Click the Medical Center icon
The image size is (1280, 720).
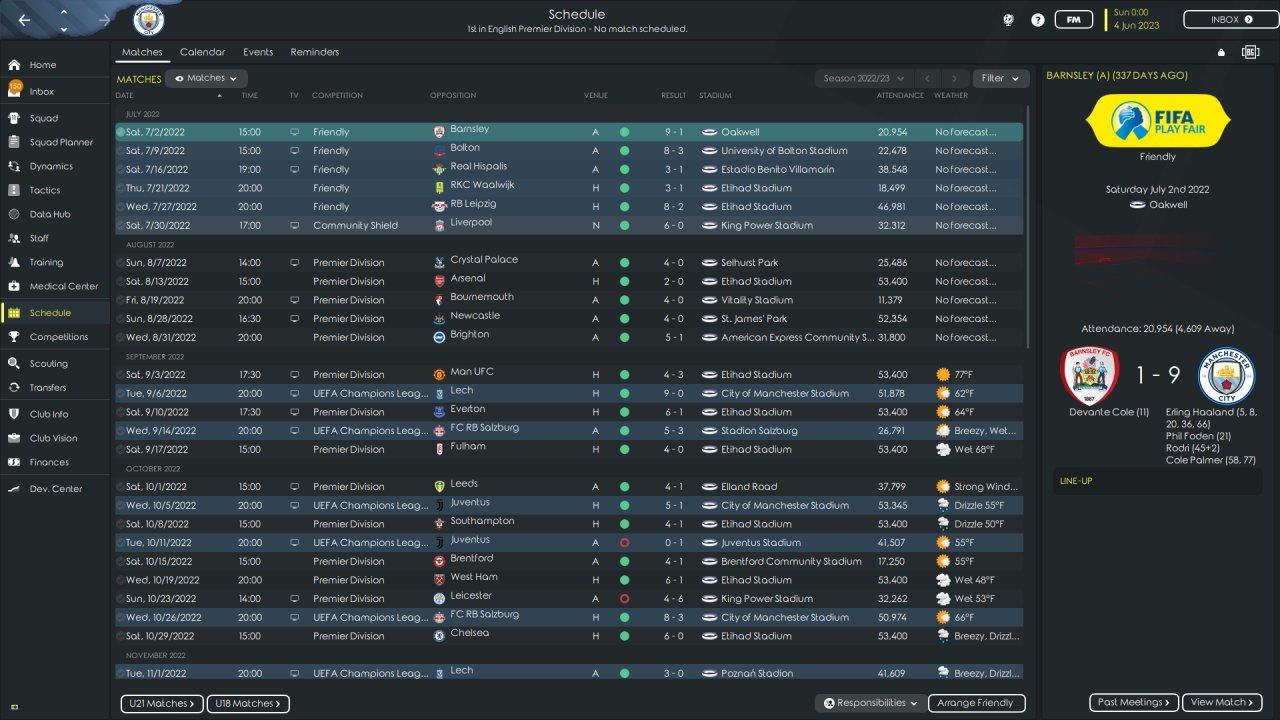pyautogui.click(x=14, y=286)
